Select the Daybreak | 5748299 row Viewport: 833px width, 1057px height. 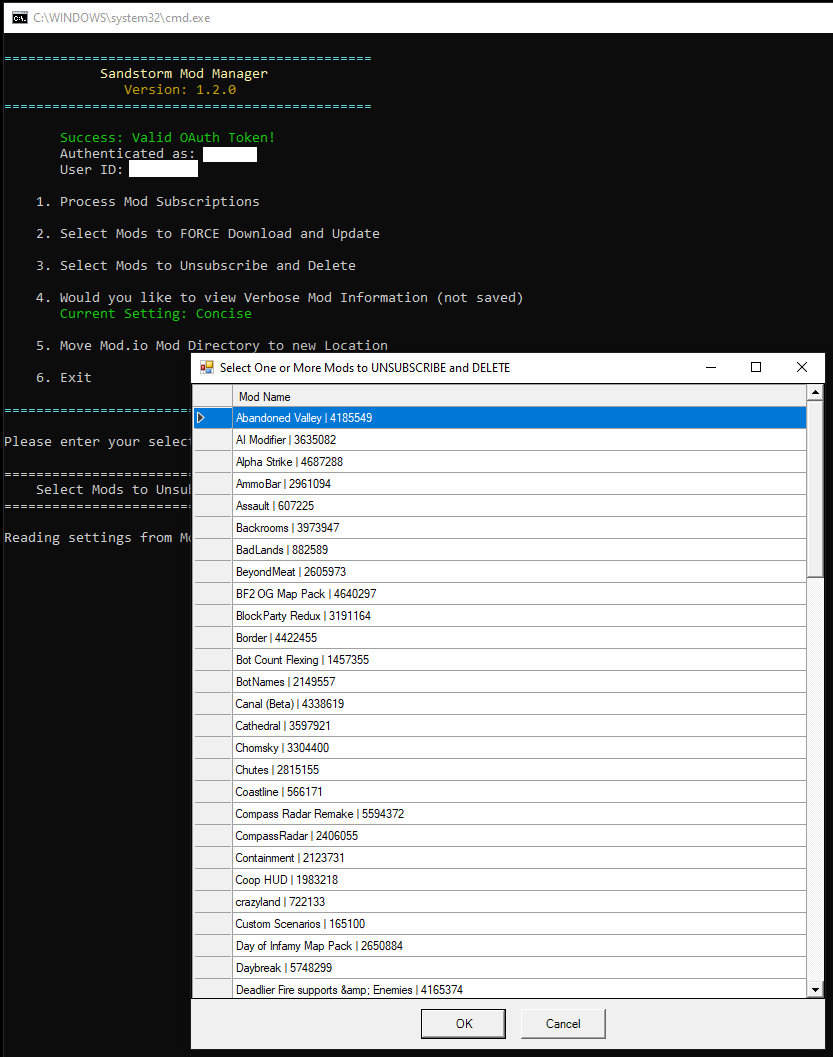coord(519,968)
